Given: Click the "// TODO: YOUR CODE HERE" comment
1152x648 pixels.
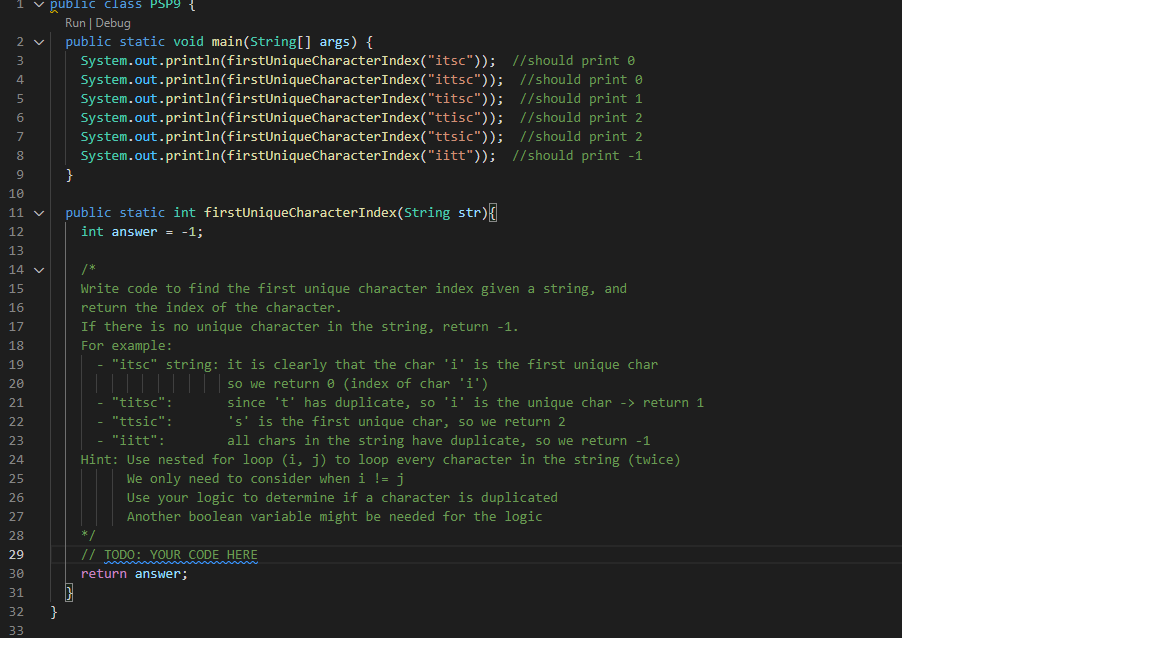Looking at the screenshot, I should coord(169,555).
